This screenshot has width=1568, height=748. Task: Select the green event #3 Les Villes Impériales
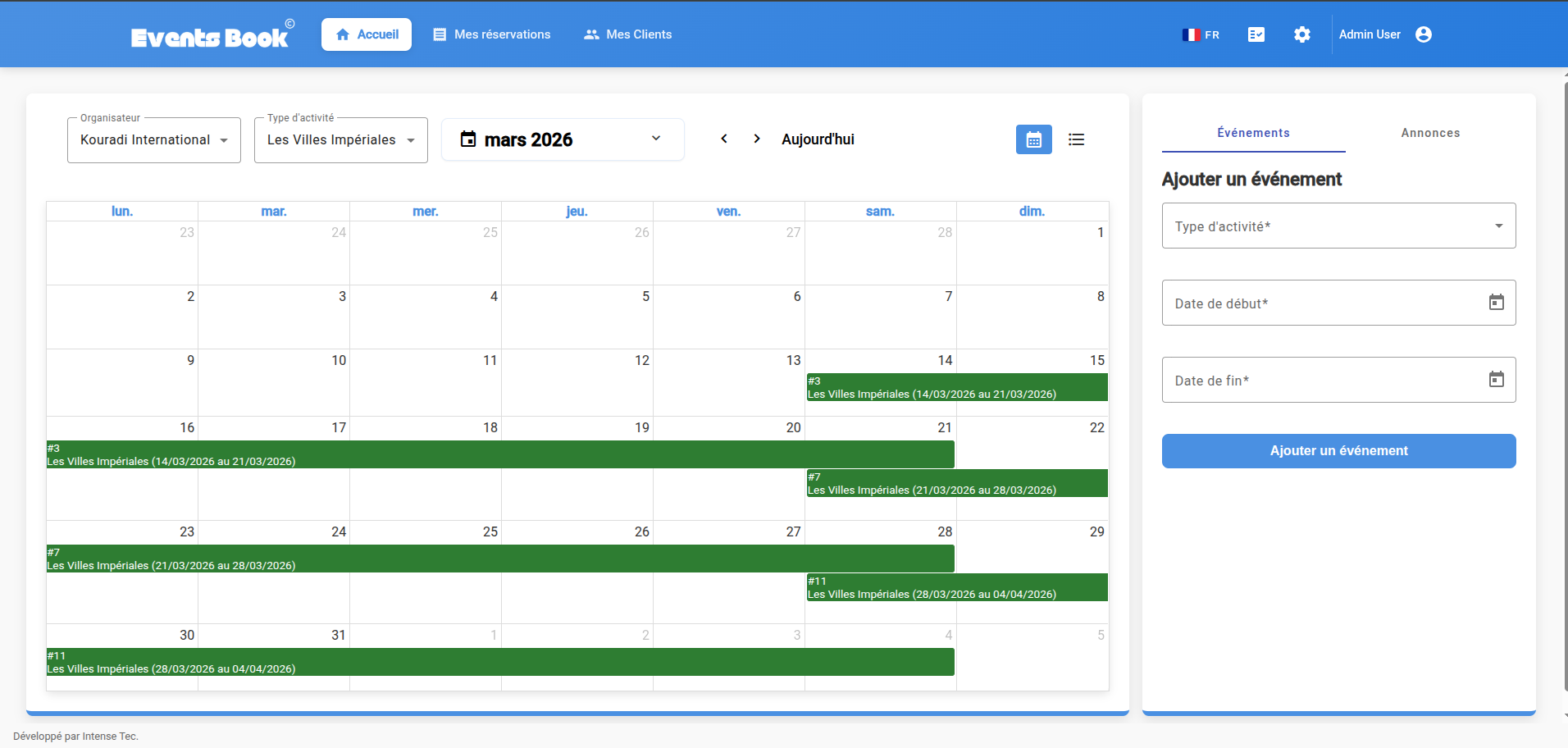coord(956,387)
